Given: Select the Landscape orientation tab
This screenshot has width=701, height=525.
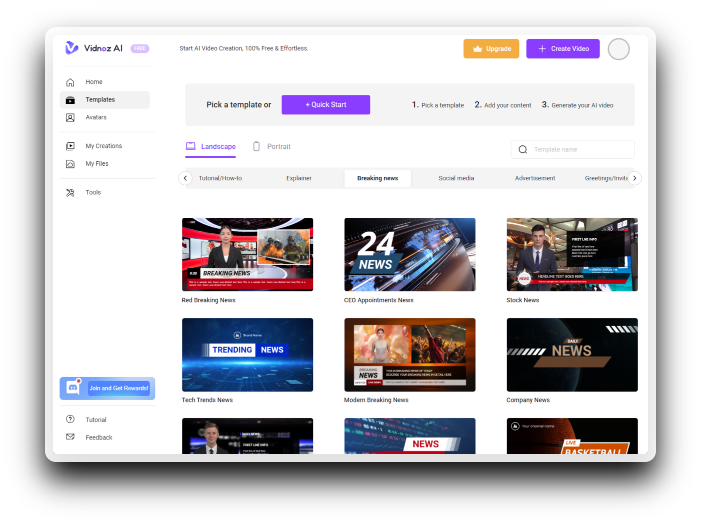Looking at the screenshot, I should tap(211, 147).
